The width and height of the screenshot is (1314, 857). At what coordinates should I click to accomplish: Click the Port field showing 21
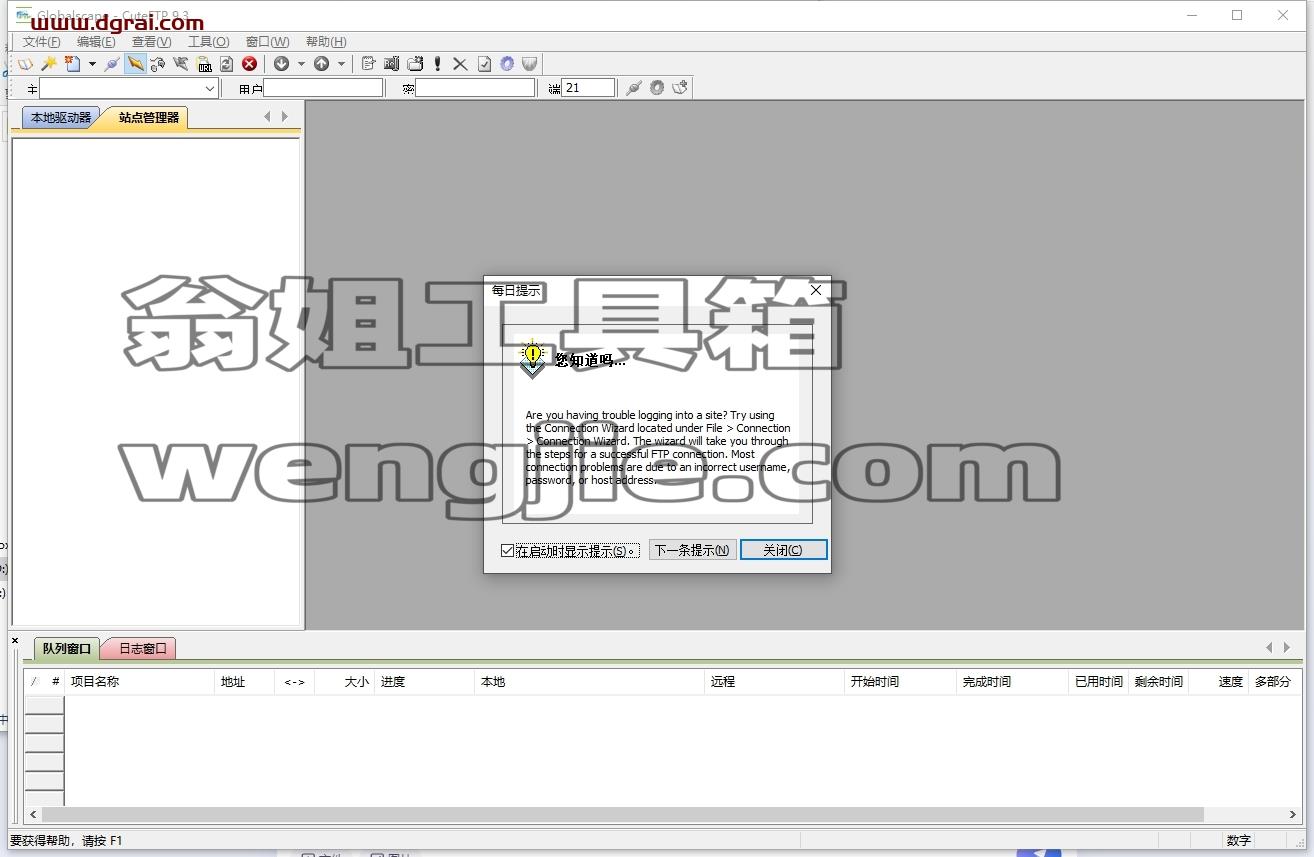588,88
